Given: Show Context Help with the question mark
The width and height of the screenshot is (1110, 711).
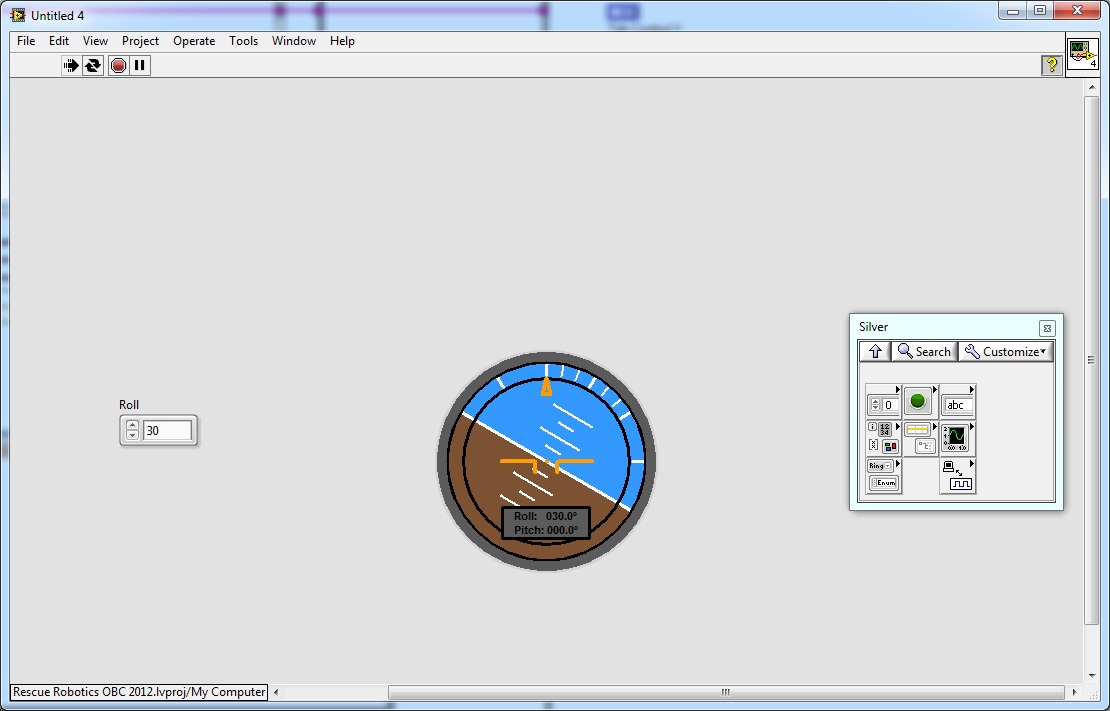Looking at the screenshot, I should pyautogui.click(x=1051, y=65).
